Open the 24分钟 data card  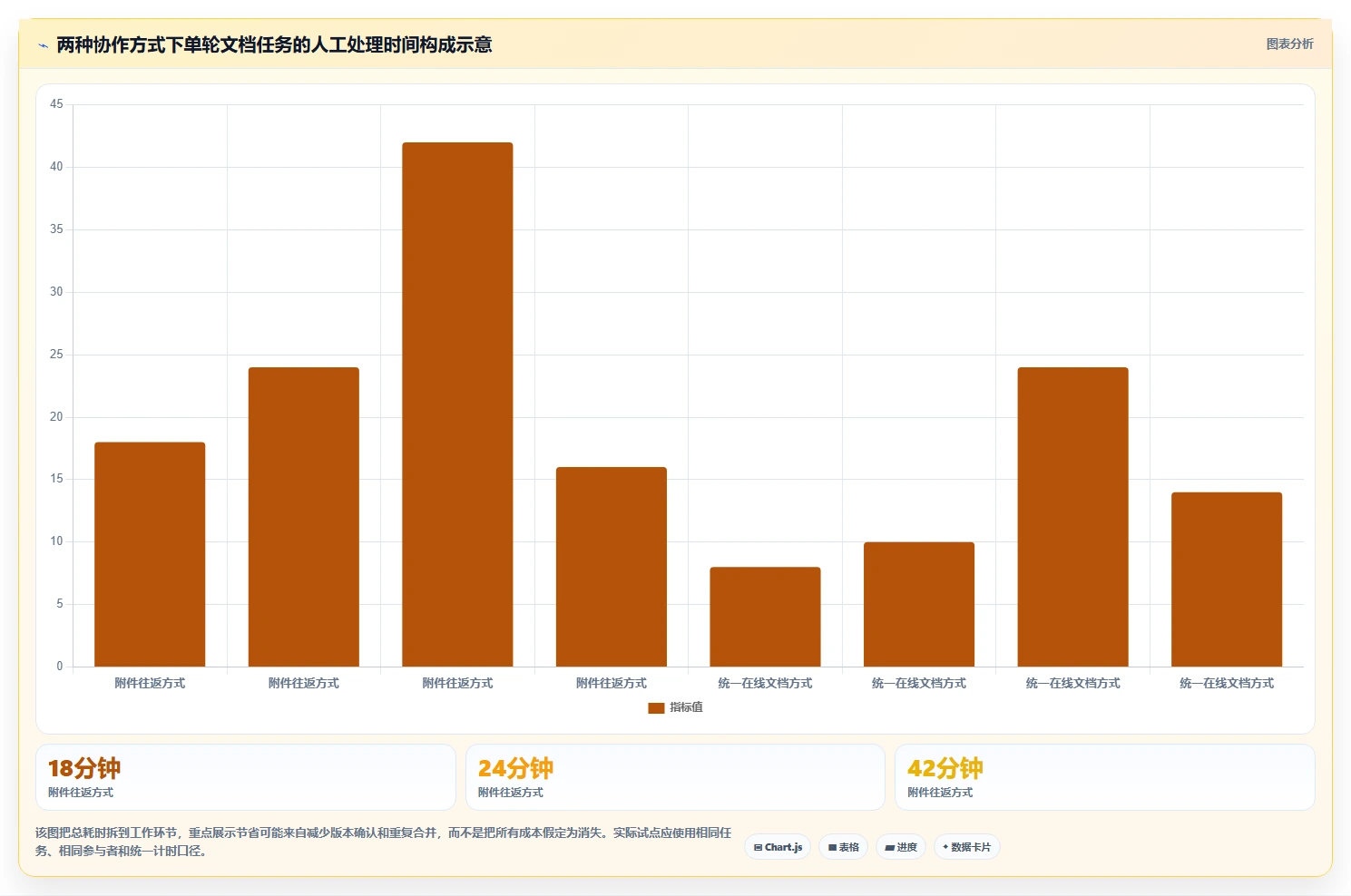[x=675, y=777]
